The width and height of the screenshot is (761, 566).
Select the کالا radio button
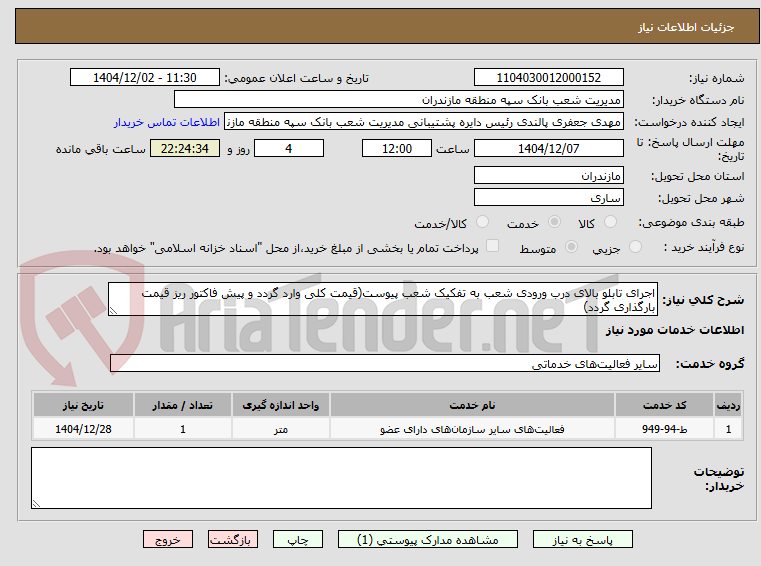[x=610, y=222]
